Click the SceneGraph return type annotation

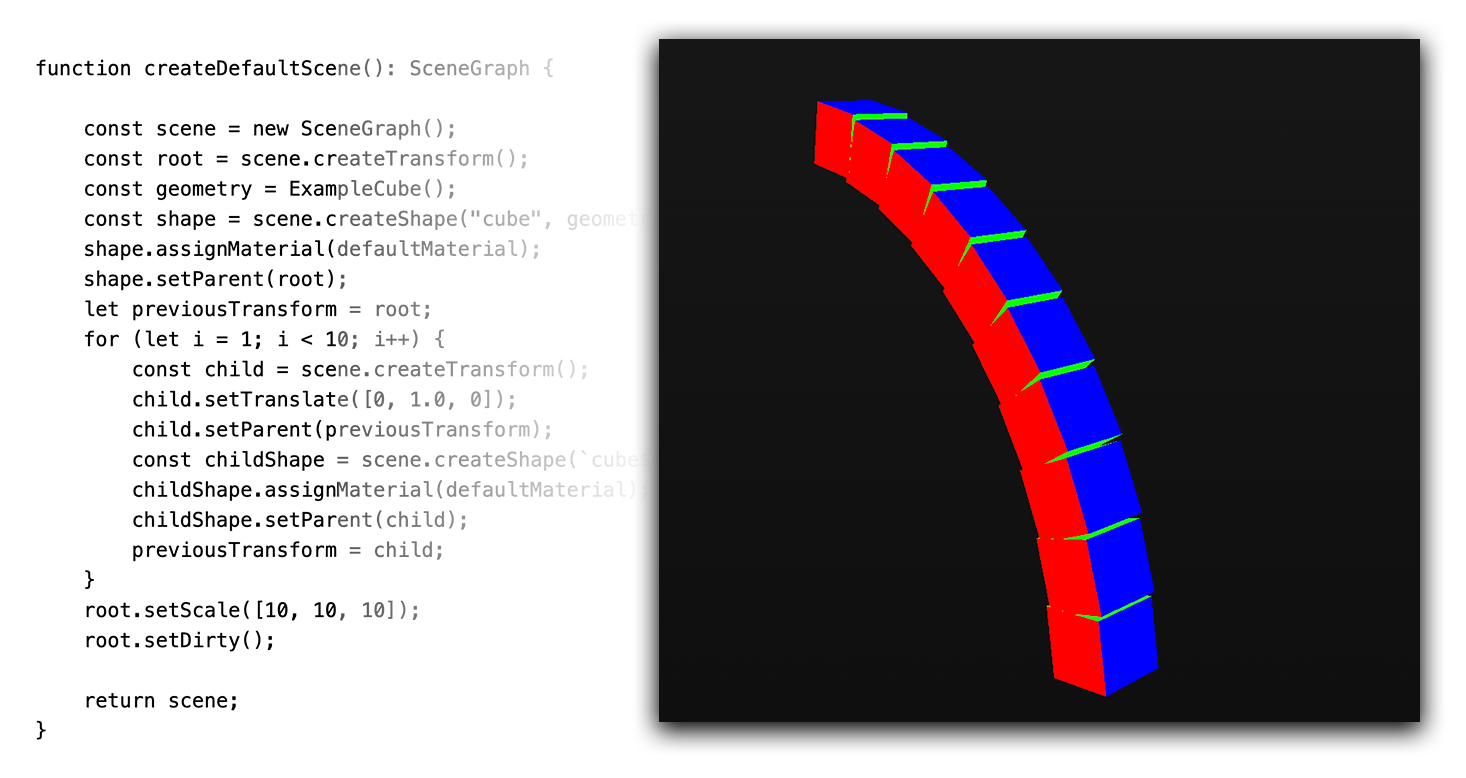pos(469,69)
